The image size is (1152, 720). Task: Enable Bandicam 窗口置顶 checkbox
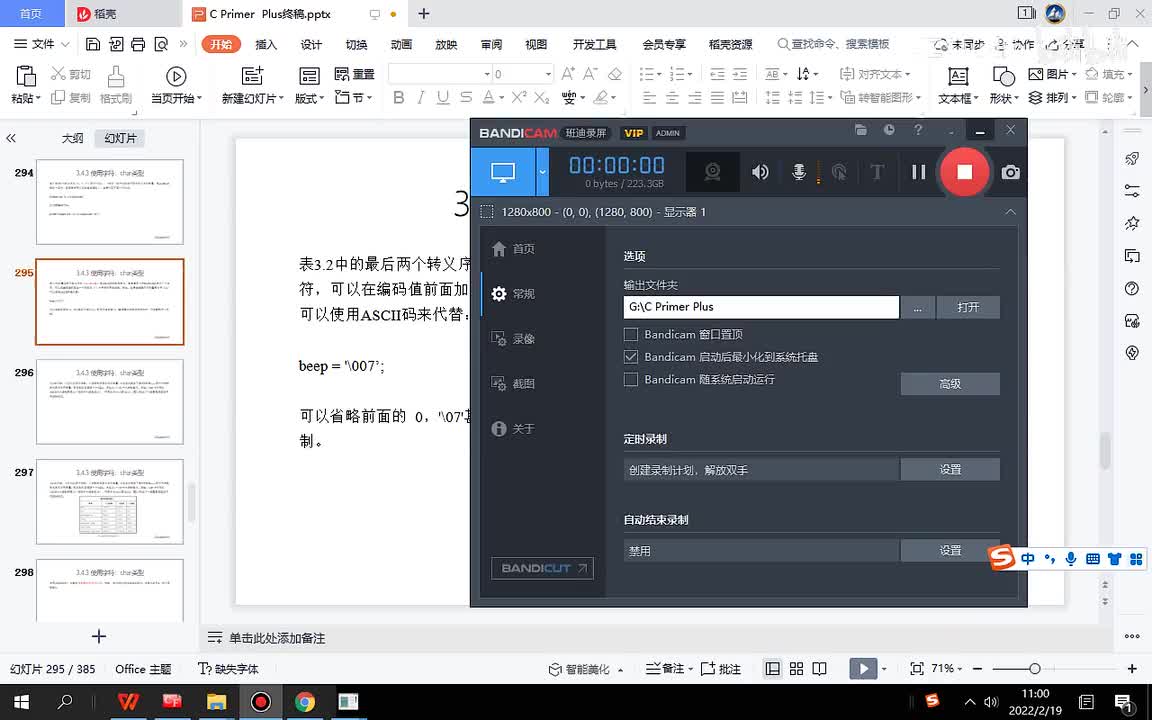[x=630, y=334]
